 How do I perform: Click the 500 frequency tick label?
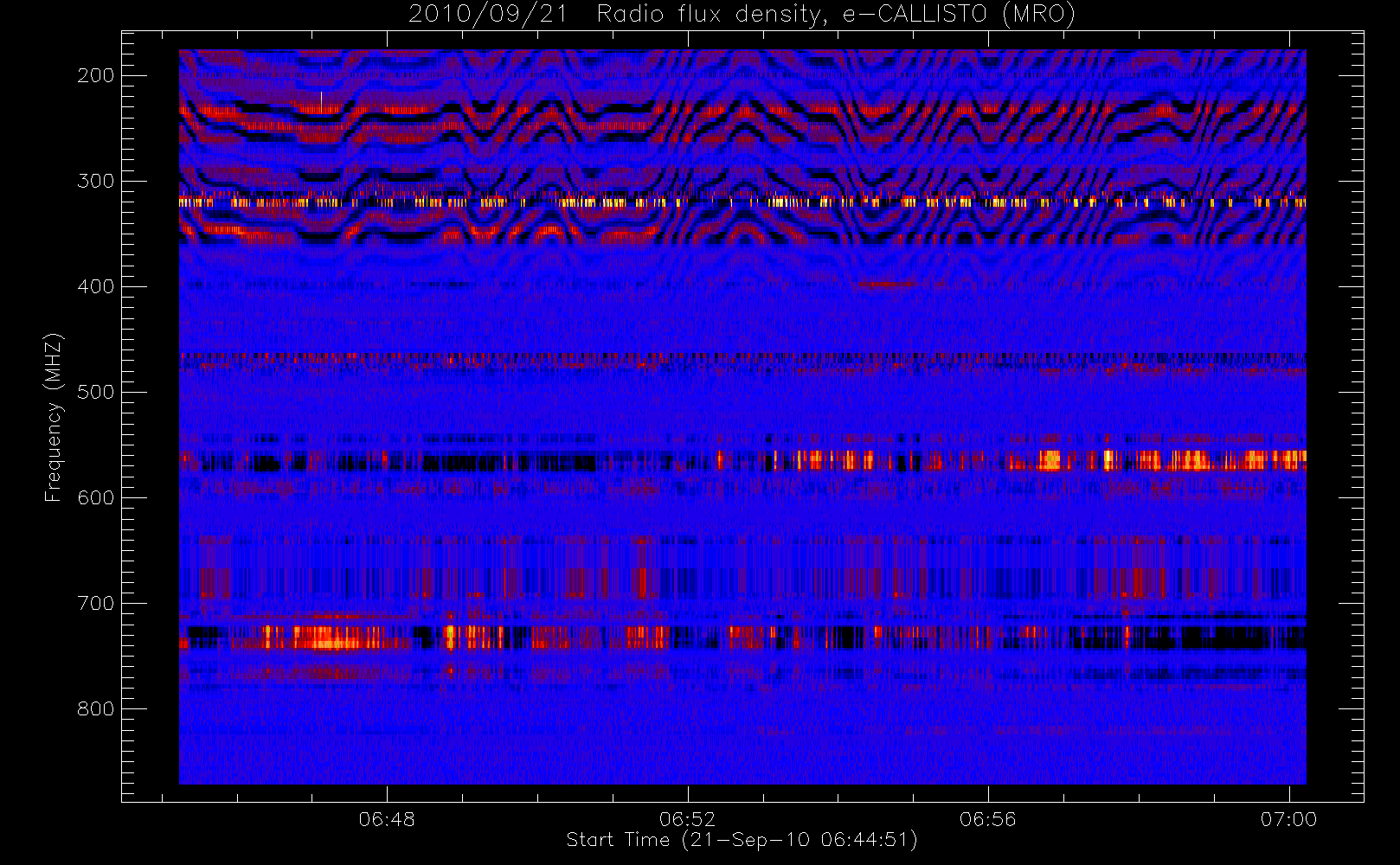point(96,392)
